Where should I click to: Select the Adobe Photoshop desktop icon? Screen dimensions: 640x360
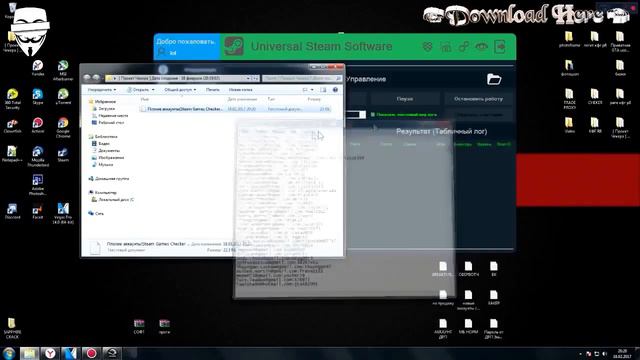tap(38, 185)
